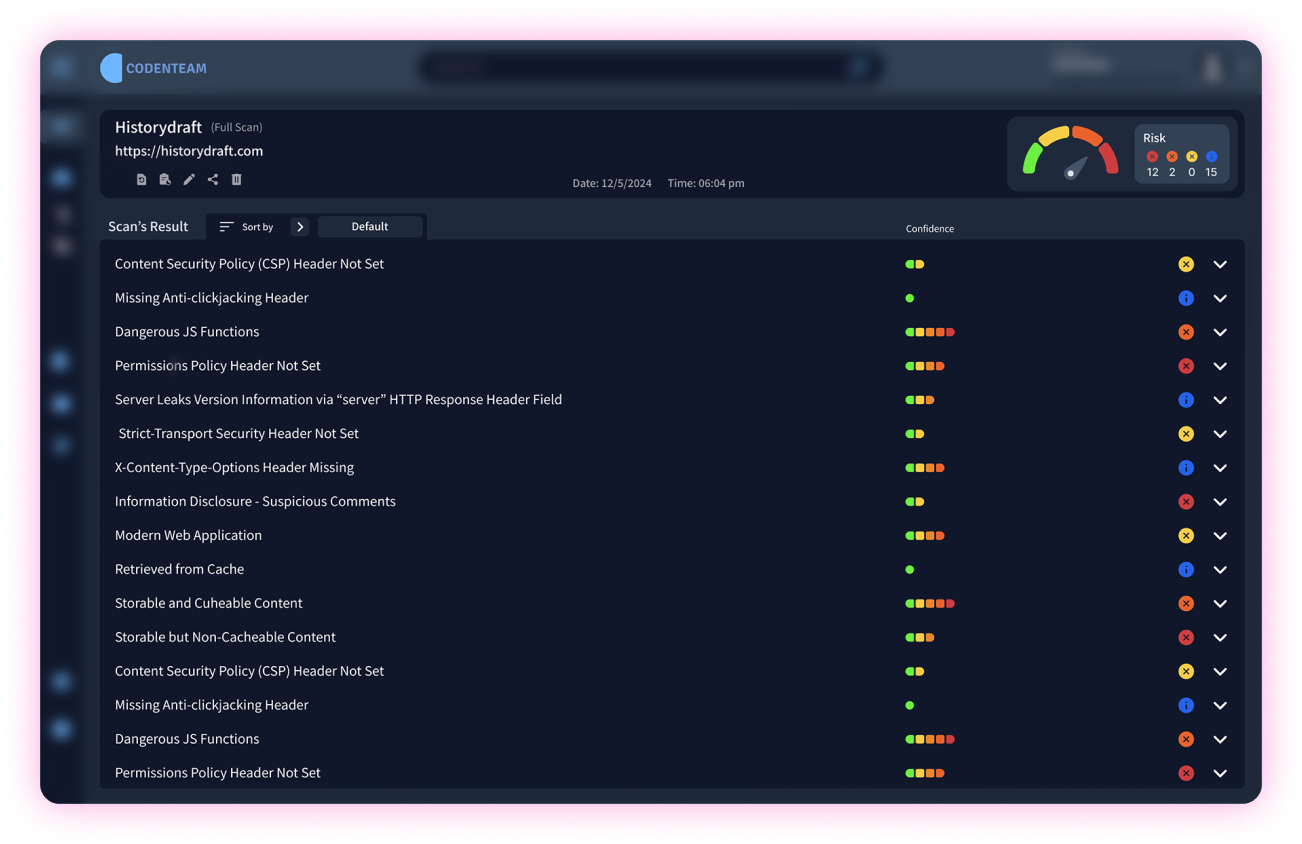The height and width of the screenshot is (844, 1302).
Task: Select the Storable but Non-Cacheable Content finding
Action: click(225, 638)
